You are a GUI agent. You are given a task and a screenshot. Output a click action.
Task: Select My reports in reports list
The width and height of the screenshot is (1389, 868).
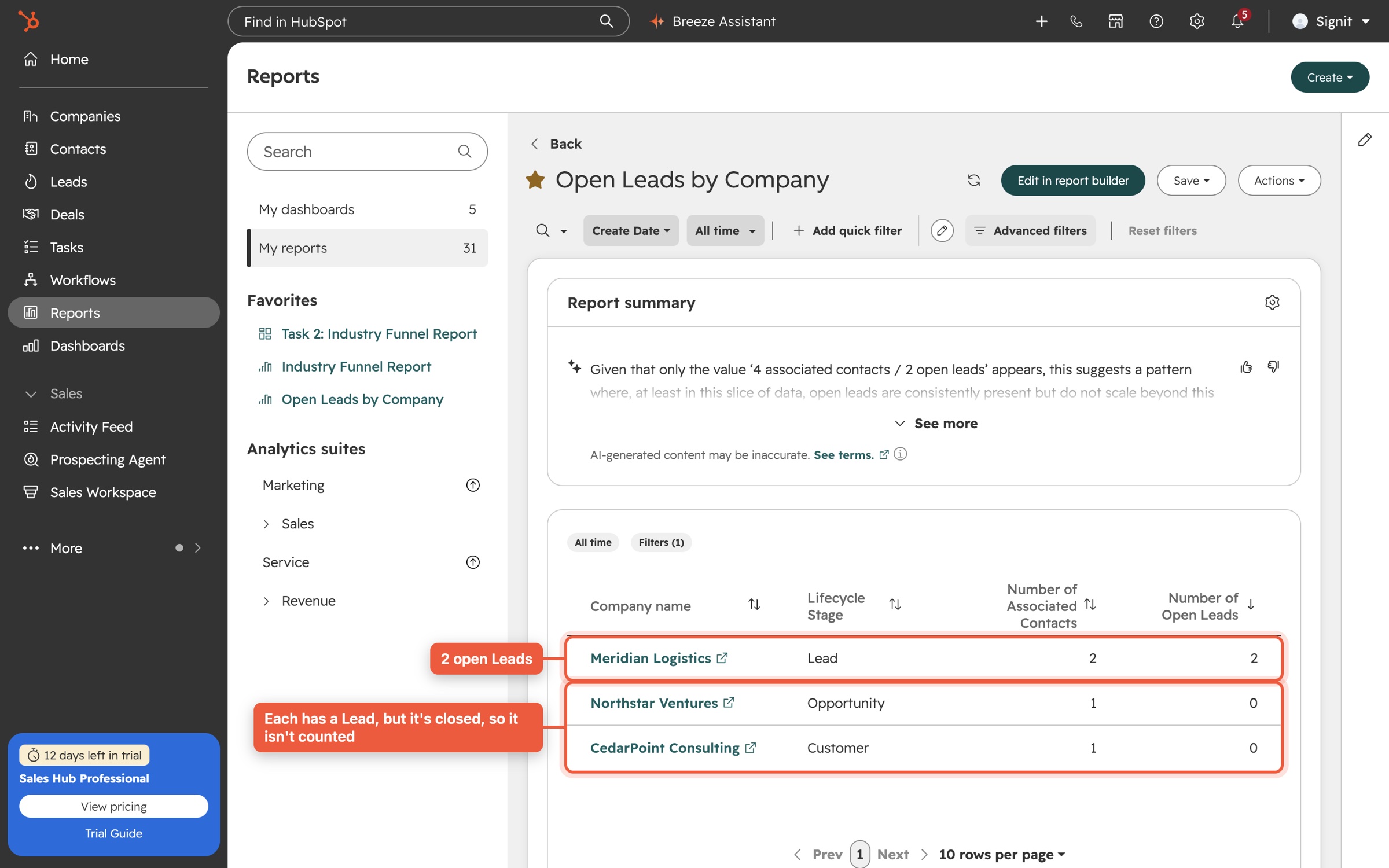(367, 248)
